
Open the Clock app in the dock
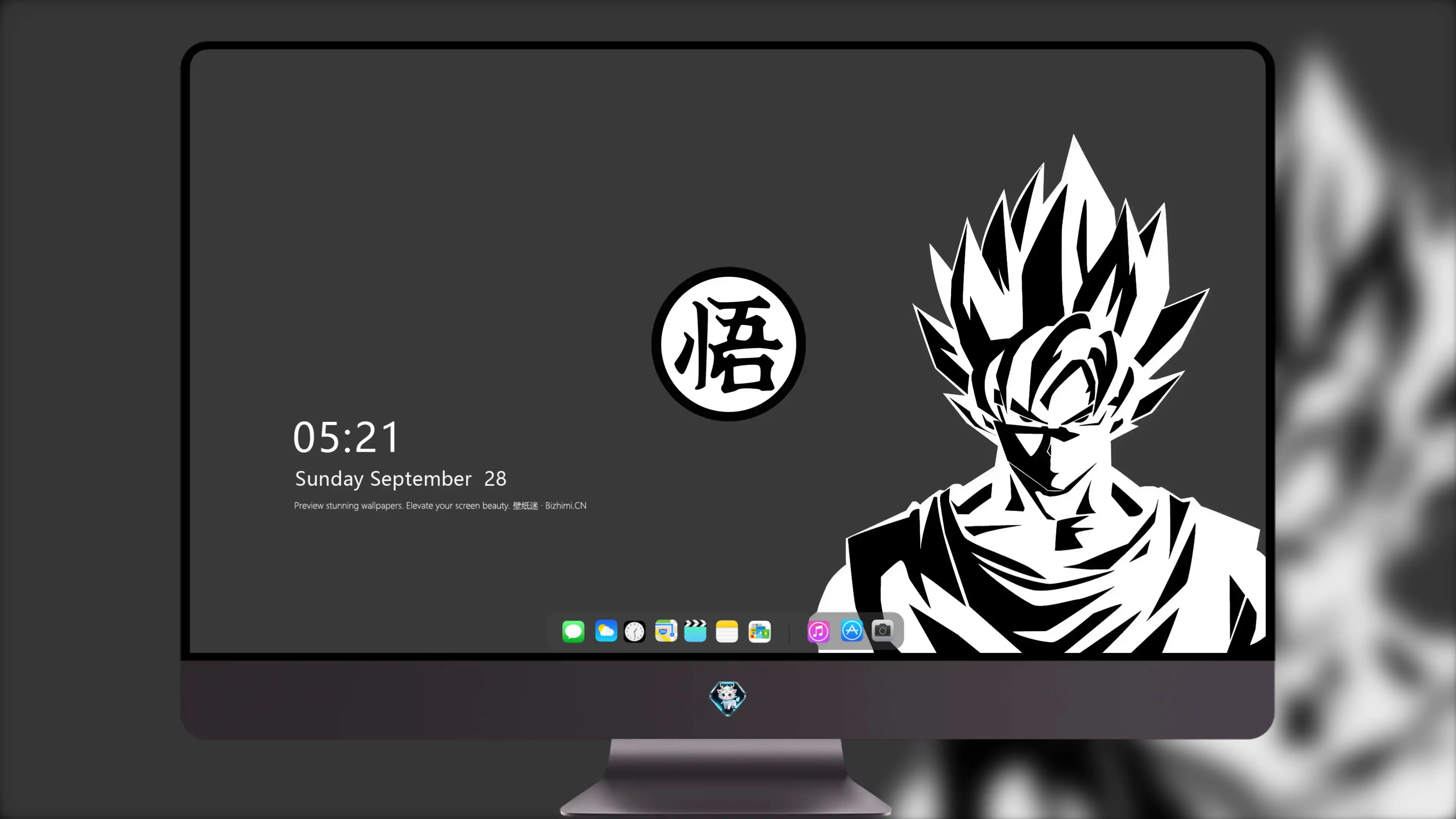pos(634,631)
